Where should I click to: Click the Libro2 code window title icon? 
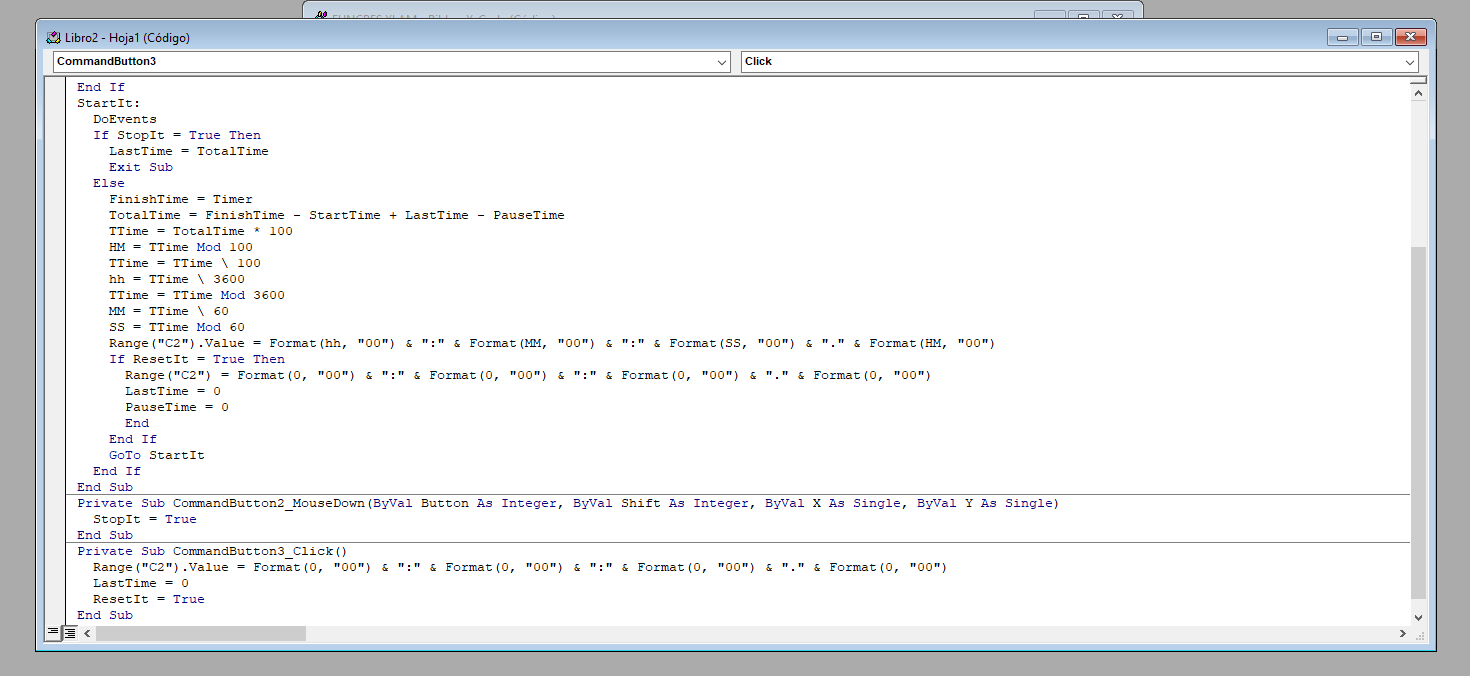(53, 38)
